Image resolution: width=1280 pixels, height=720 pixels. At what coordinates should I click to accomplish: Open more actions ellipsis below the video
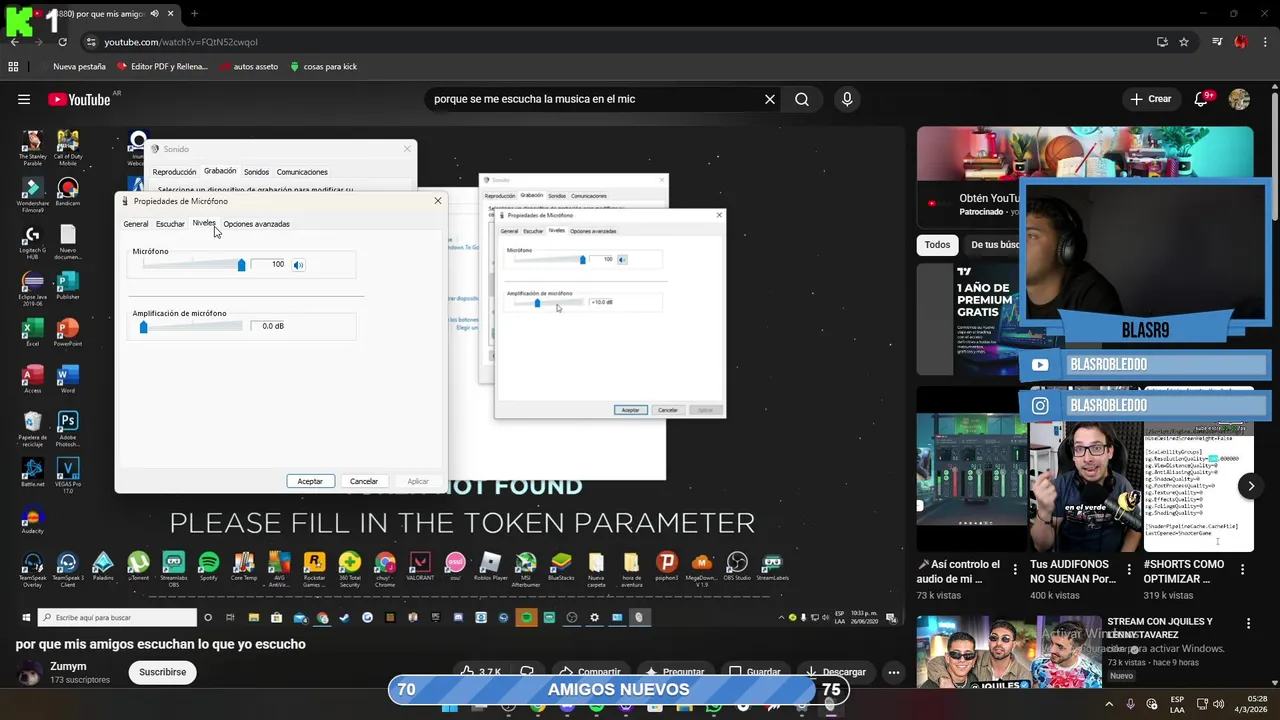[894, 672]
